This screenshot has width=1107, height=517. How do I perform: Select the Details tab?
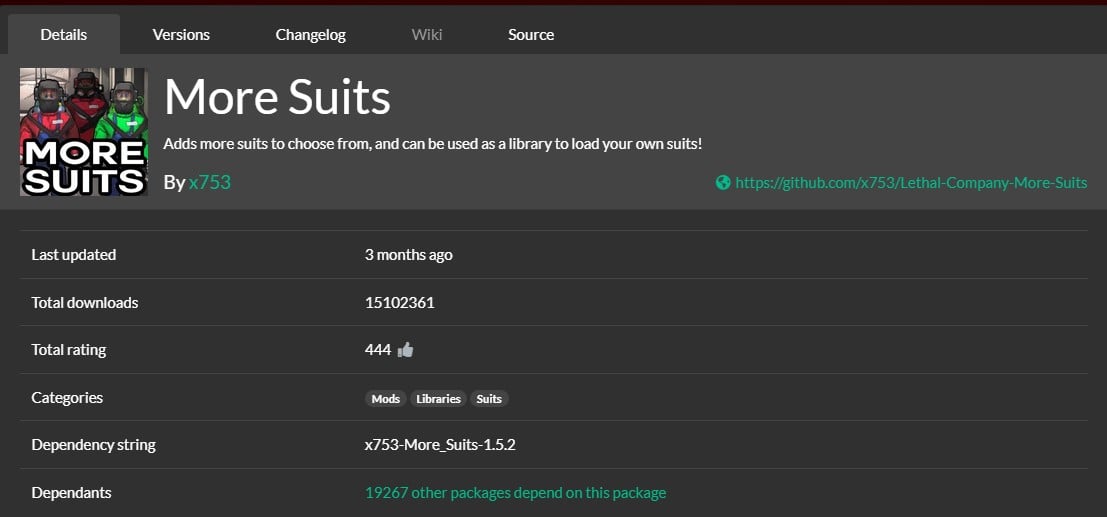(64, 35)
